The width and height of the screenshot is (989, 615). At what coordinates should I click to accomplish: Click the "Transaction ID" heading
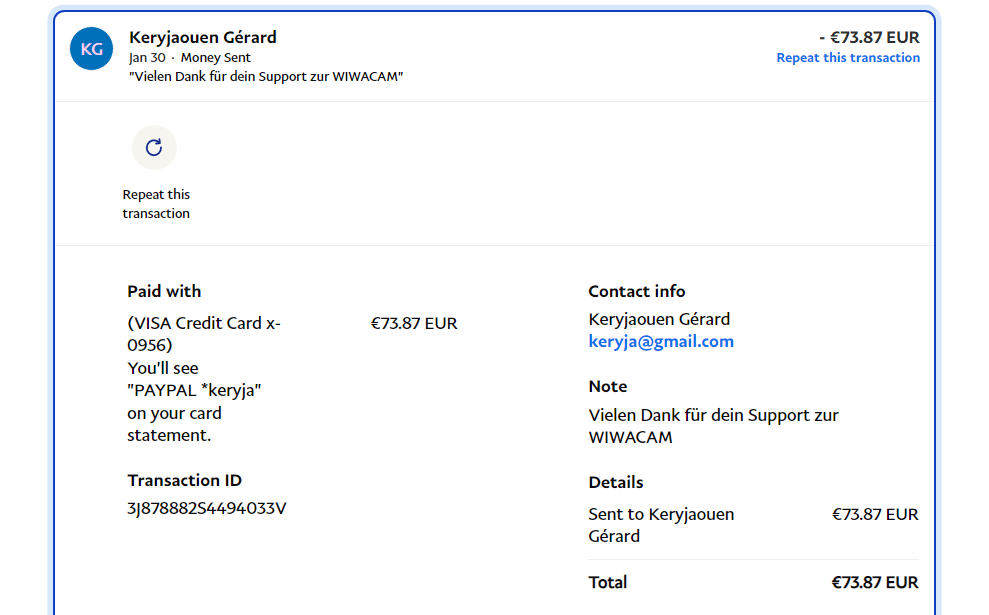point(185,480)
